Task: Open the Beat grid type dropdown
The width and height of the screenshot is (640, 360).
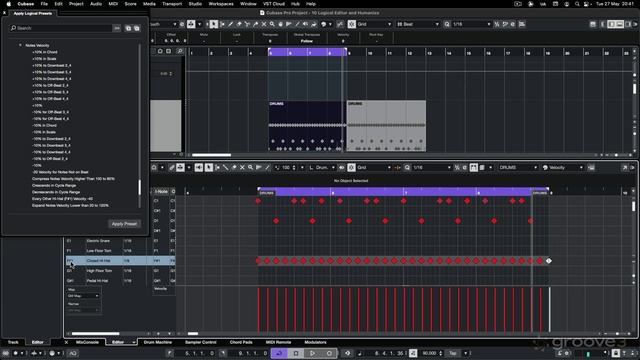Action: [x=418, y=24]
